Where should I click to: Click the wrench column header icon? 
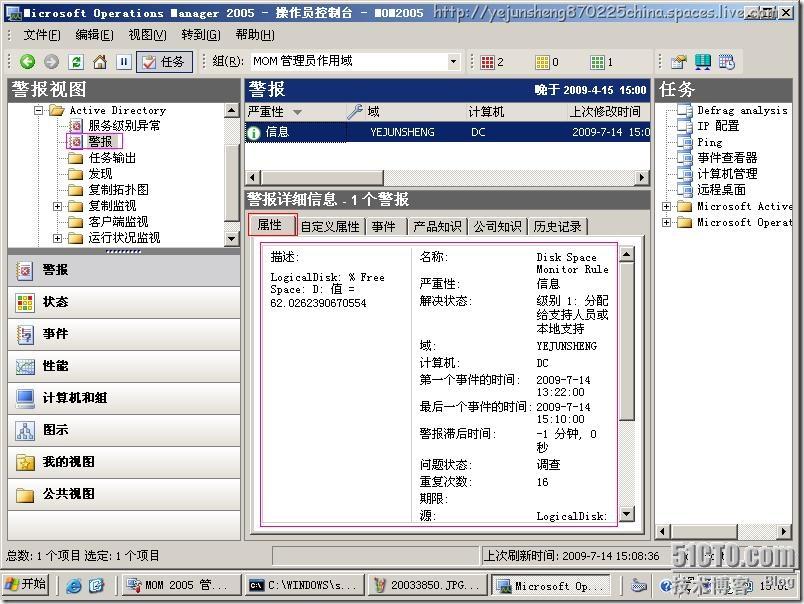pyautogui.click(x=355, y=111)
